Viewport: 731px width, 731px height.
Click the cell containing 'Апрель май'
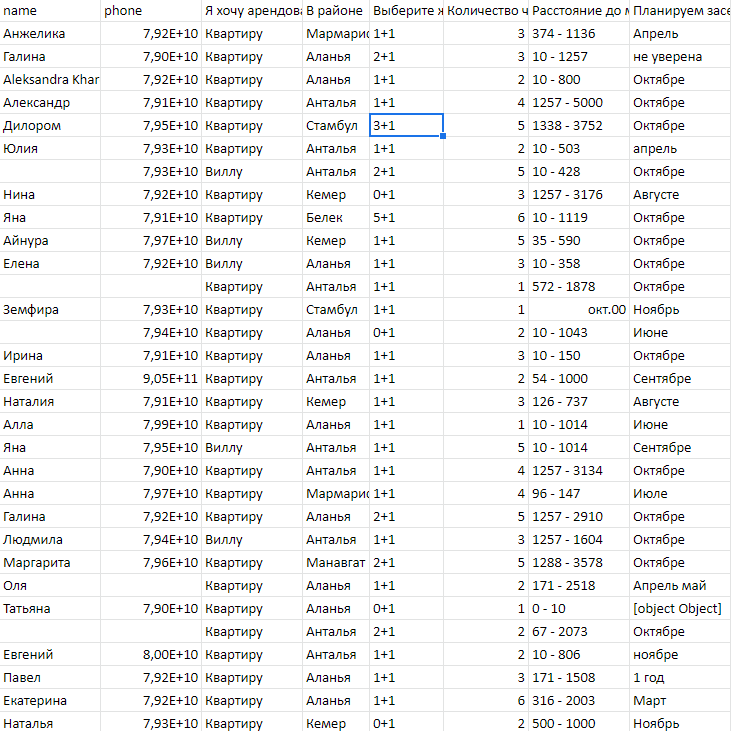coord(679,586)
